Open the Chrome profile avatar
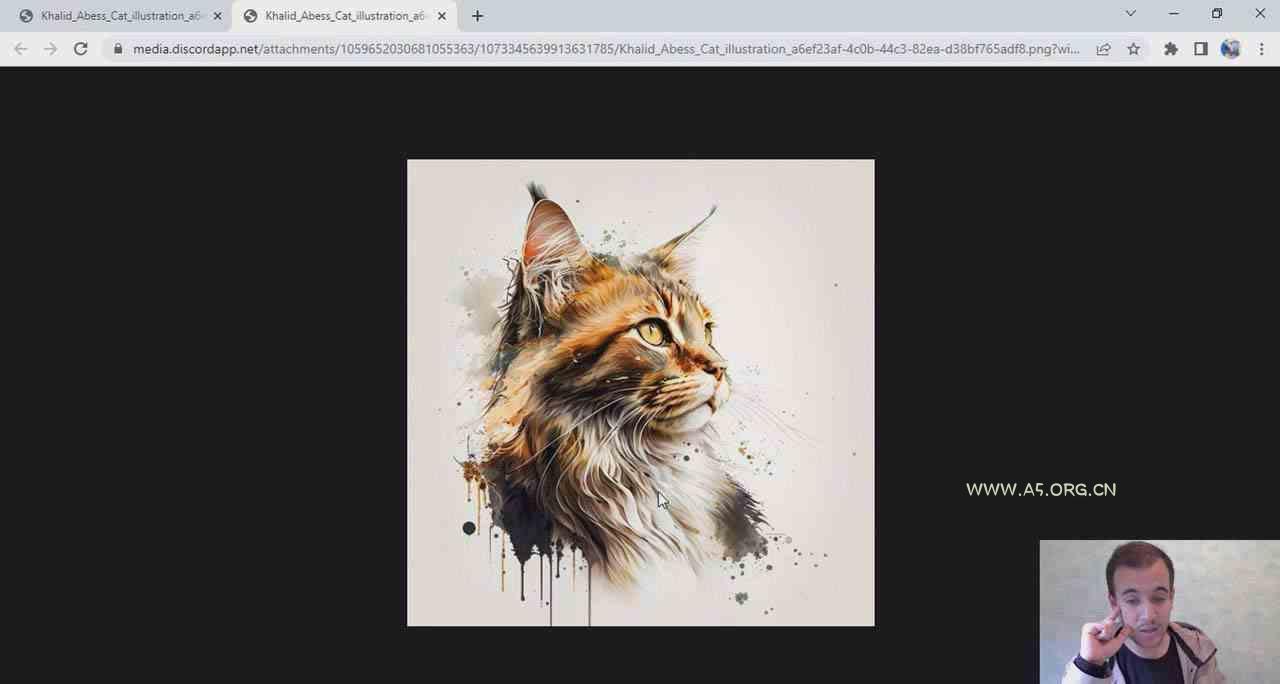1280x684 pixels. 1231,49
